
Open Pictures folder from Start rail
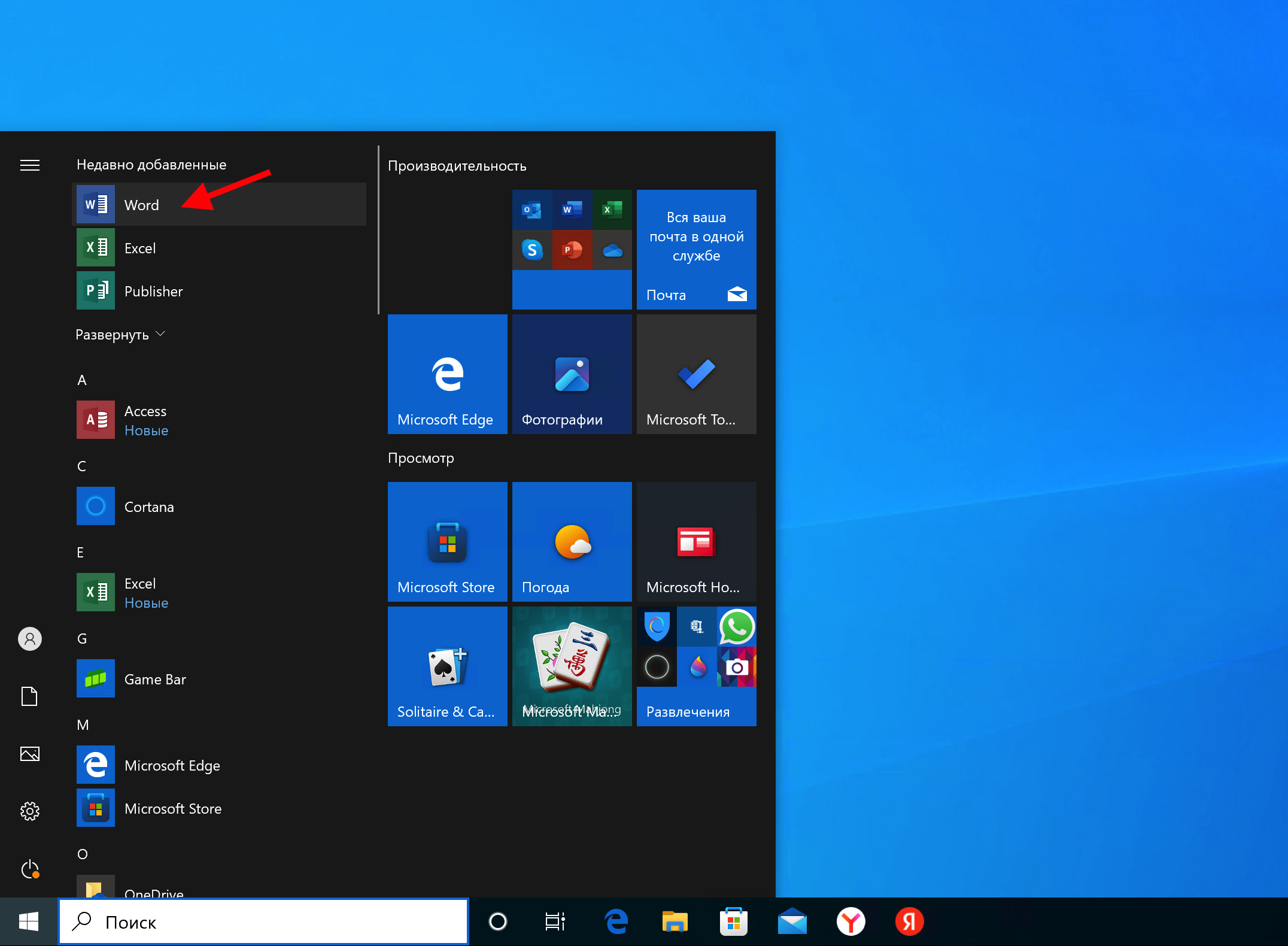click(x=30, y=754)
